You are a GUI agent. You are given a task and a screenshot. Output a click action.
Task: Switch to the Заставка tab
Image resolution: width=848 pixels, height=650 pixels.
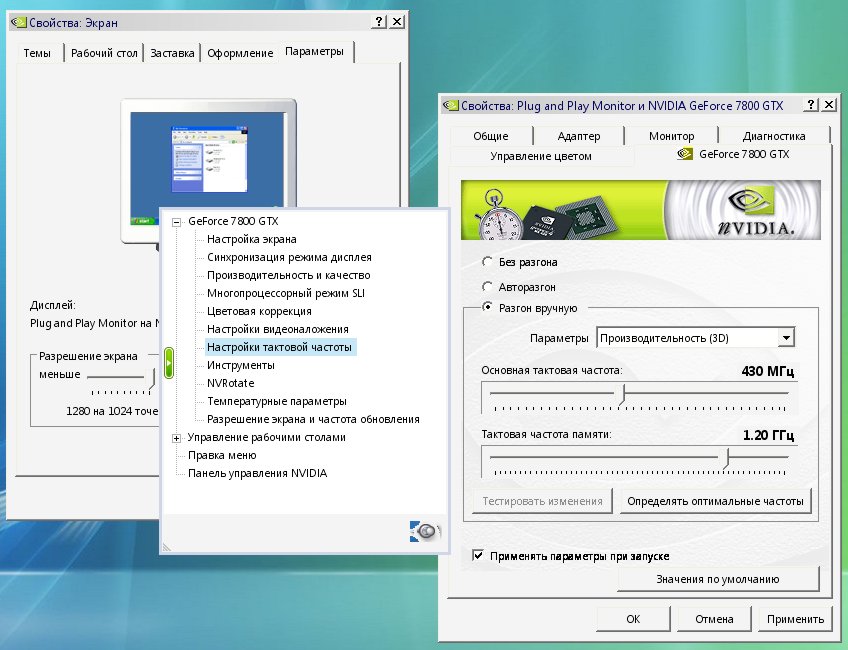172,53
